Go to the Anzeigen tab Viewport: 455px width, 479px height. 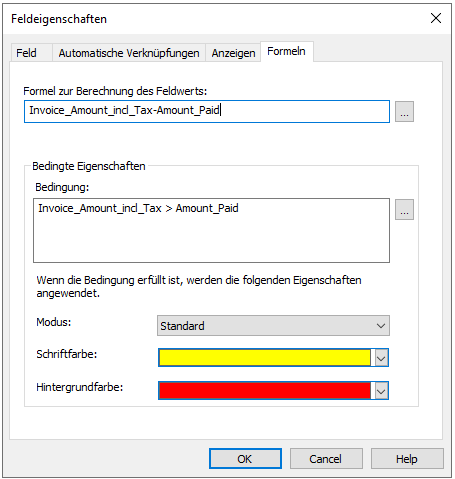233,53
